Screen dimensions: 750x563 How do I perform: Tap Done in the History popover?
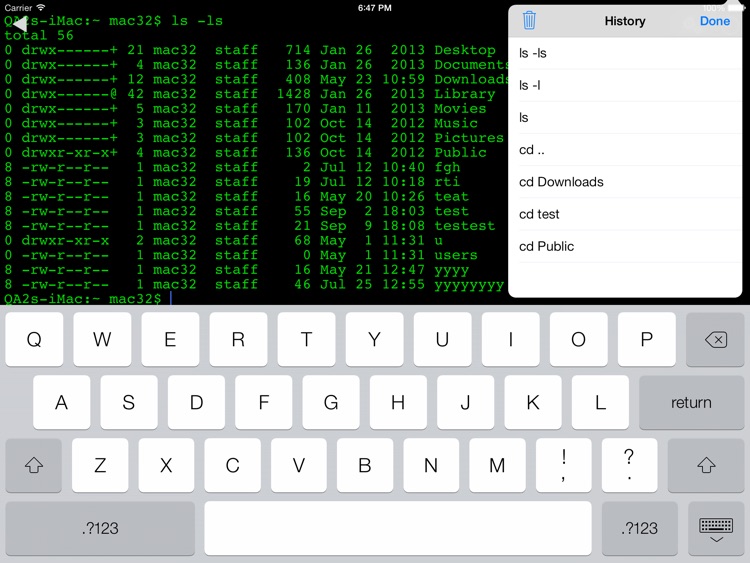point(715,21)
